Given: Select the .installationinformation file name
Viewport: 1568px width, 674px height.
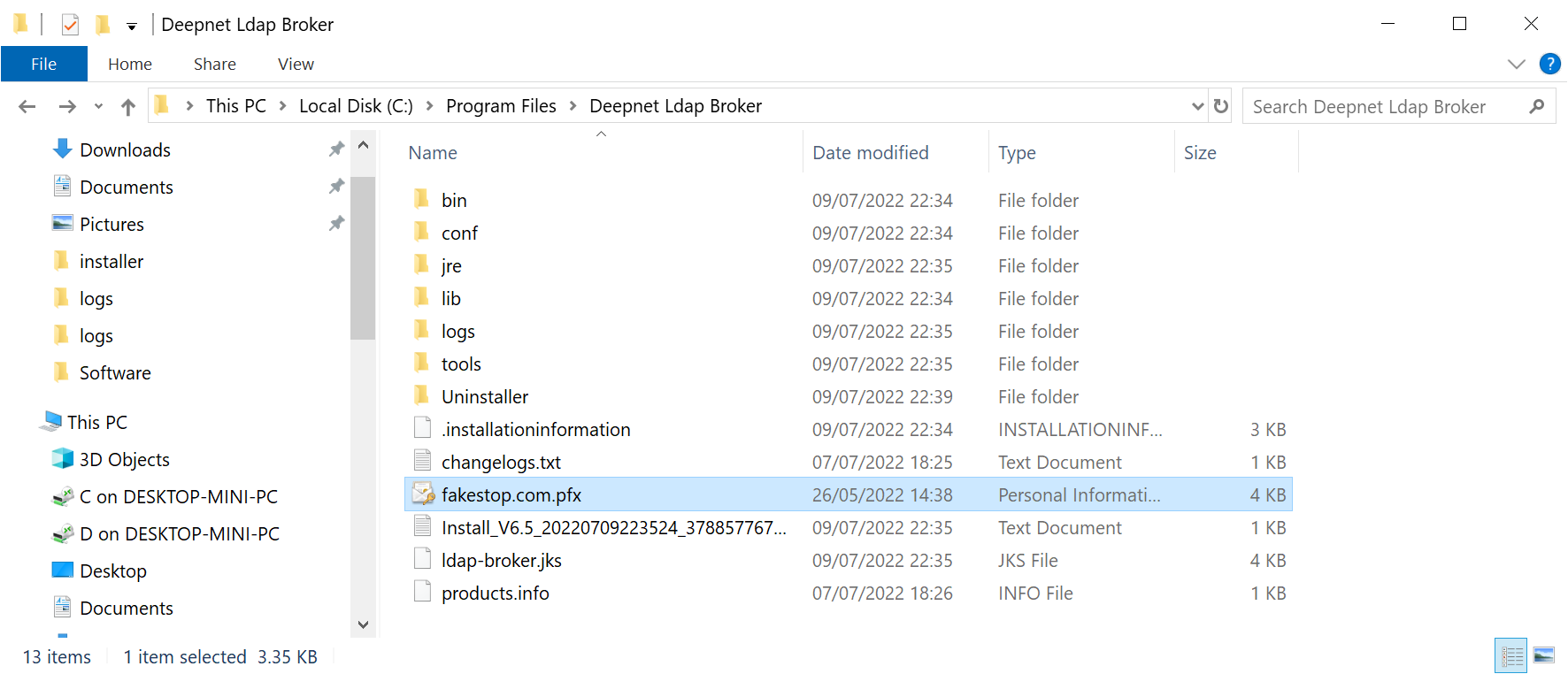Looking at the screenshot, I should pos(536,429).
